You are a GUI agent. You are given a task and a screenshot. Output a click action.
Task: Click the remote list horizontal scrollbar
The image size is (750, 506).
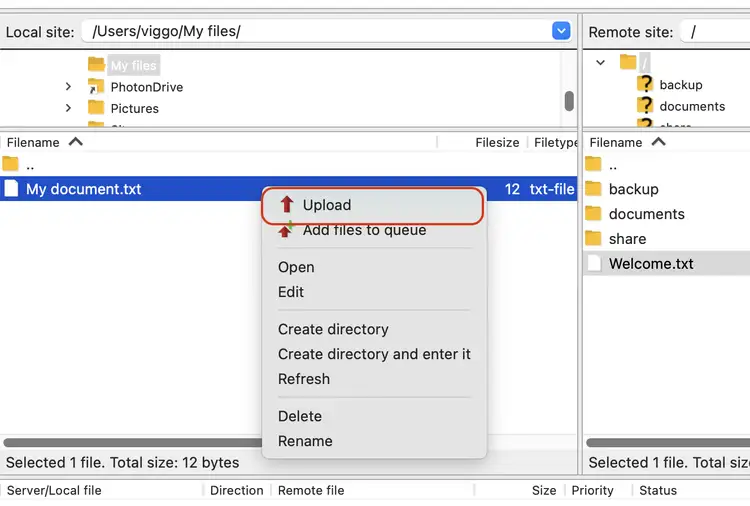[x=668, y=443]
